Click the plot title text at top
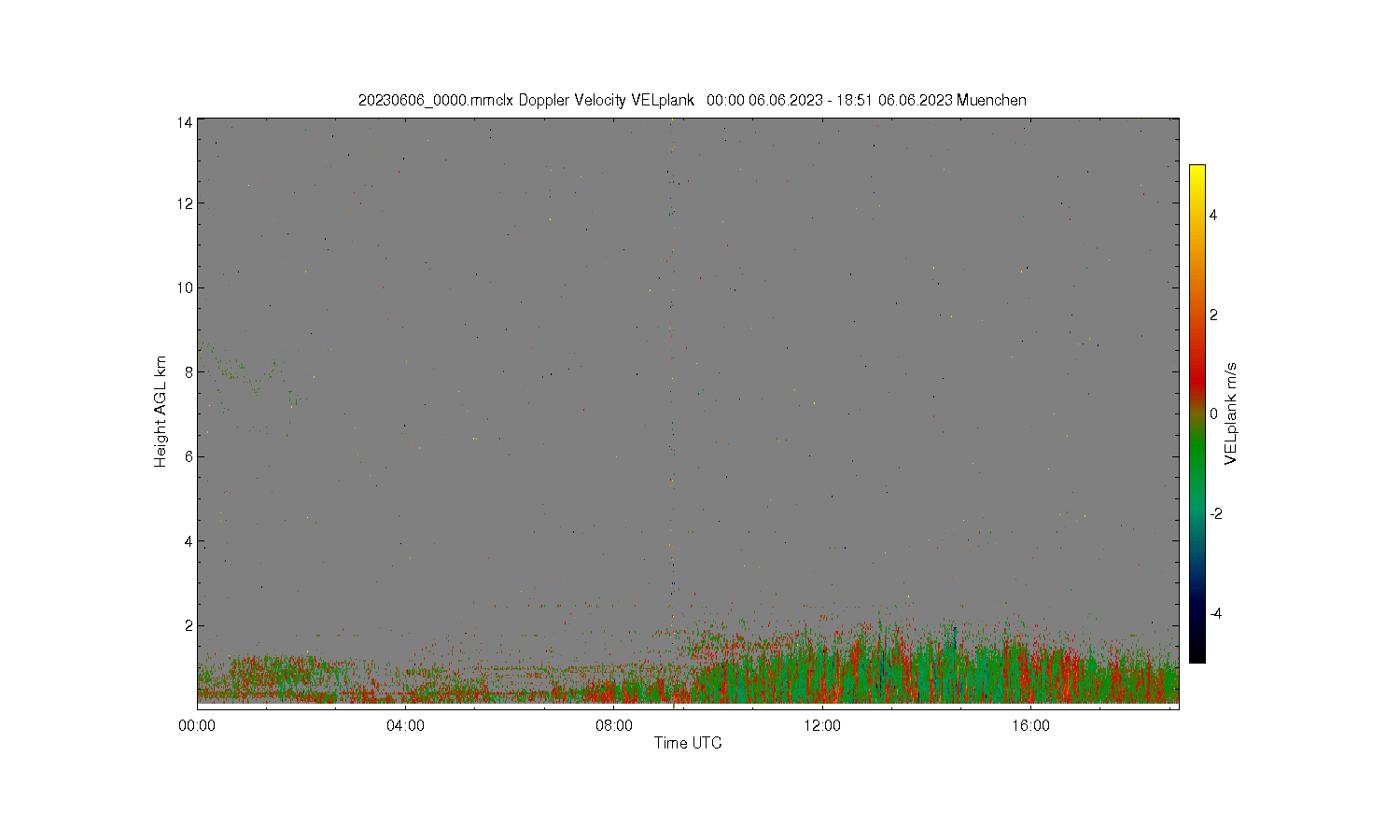The image size is (1400, 840). [x=692, y=100]
